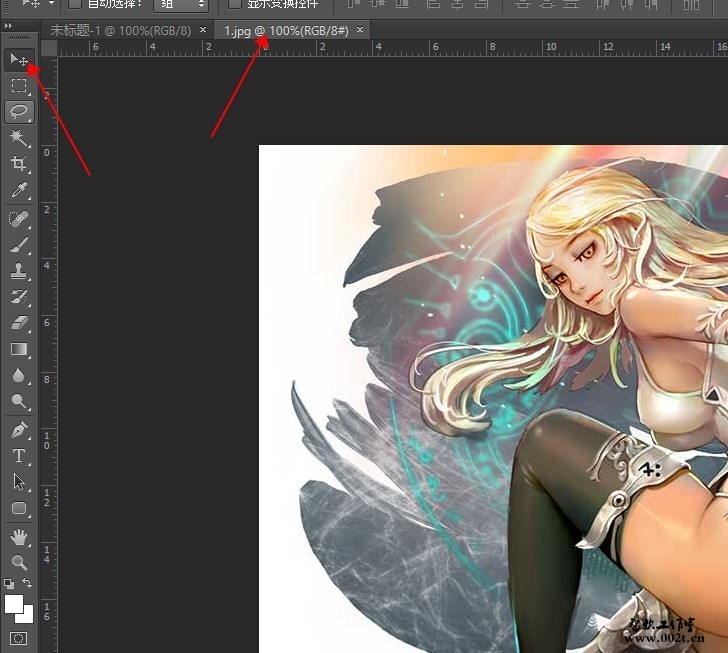Enable the 自动选择 checkbox
728x653 pixels.
pyautogui.click(x=75, y=4)
